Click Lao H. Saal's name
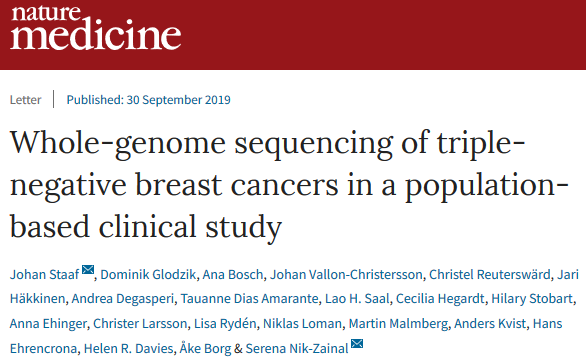The width and height of the screenshot is (586, 364). pyautogui.click(x=357, y=299)
